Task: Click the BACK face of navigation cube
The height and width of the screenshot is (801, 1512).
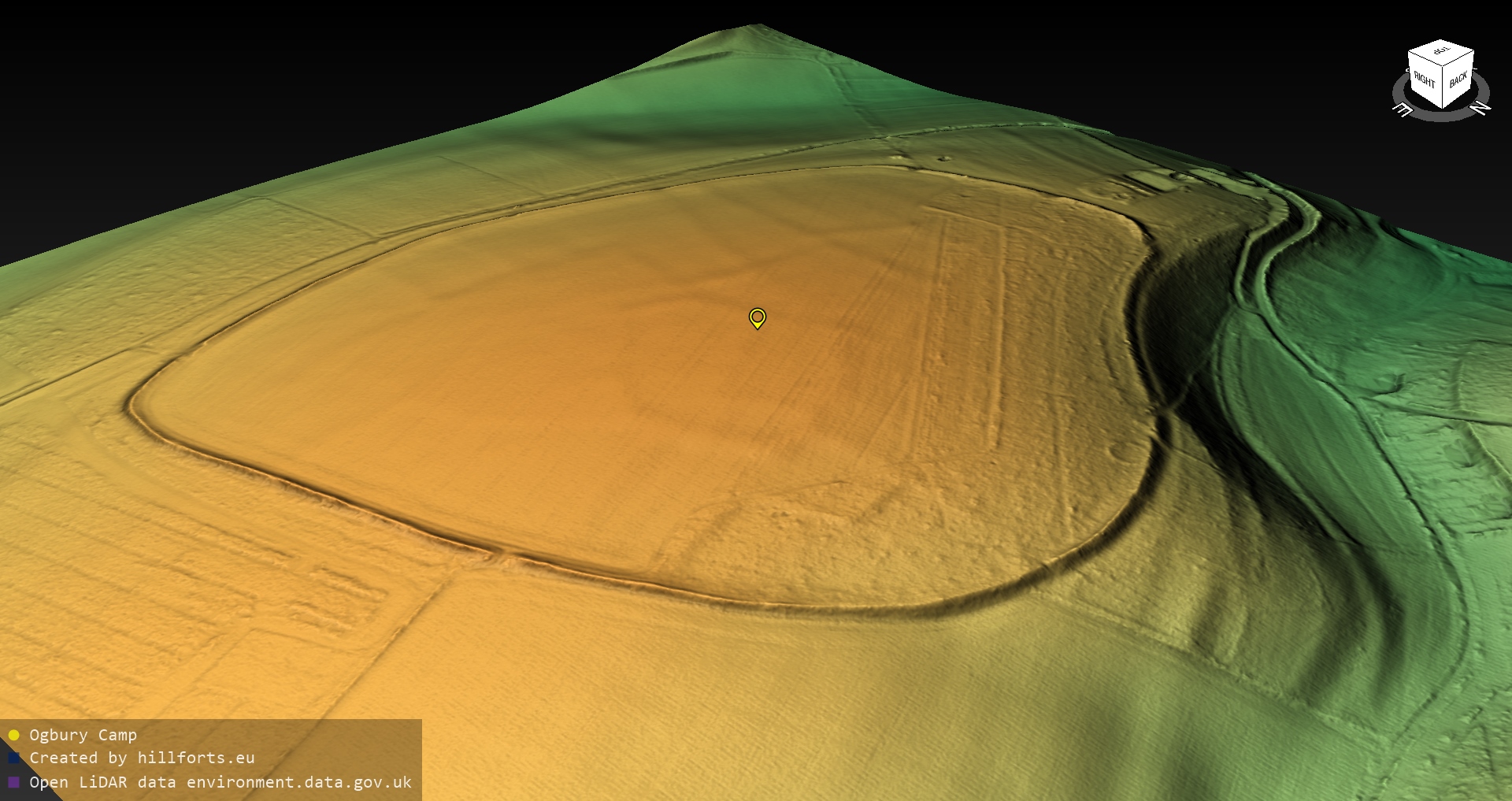Action: point(1458,79)
